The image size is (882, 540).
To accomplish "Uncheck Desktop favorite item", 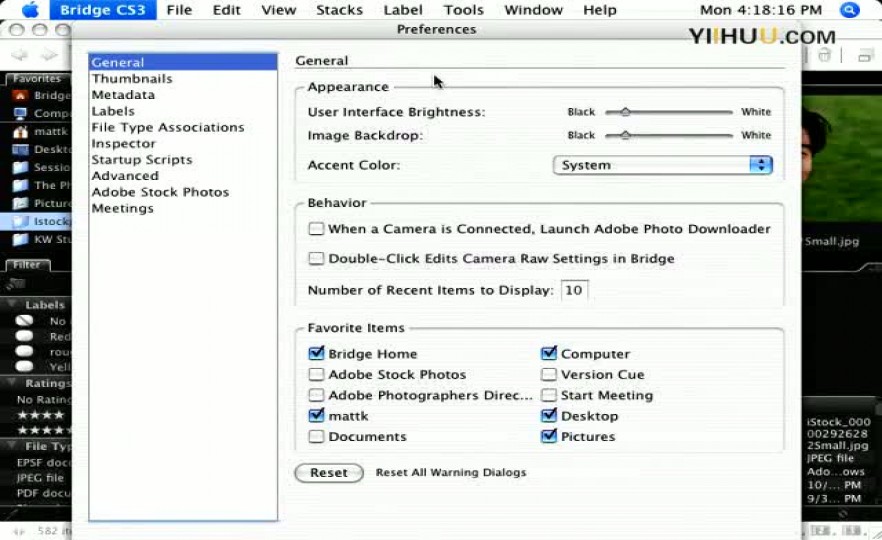I will click(x=548, y=415).
